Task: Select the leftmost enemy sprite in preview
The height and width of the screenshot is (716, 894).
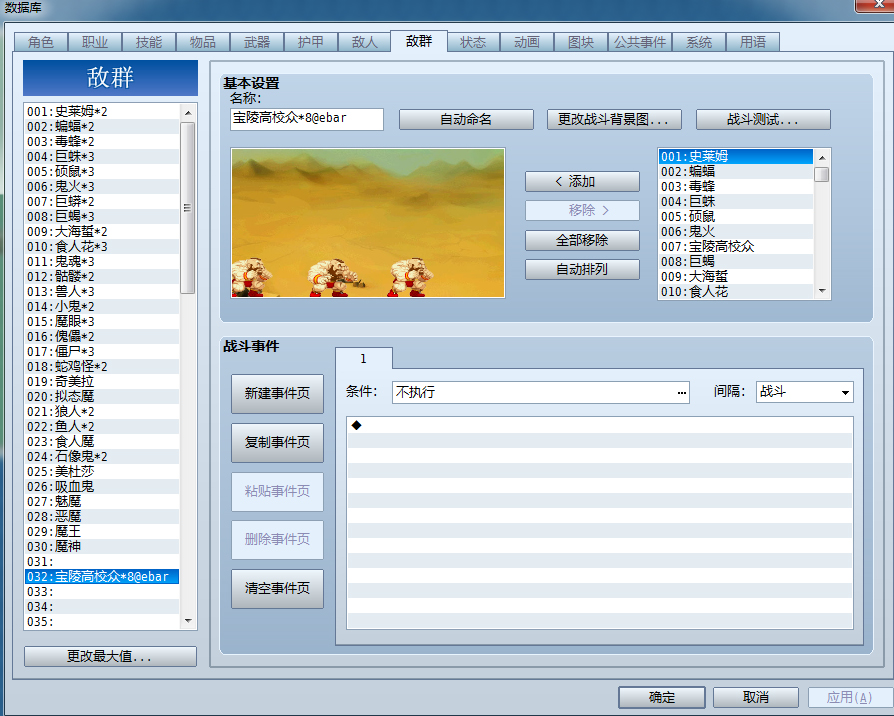Action: [x=249, y=277]
